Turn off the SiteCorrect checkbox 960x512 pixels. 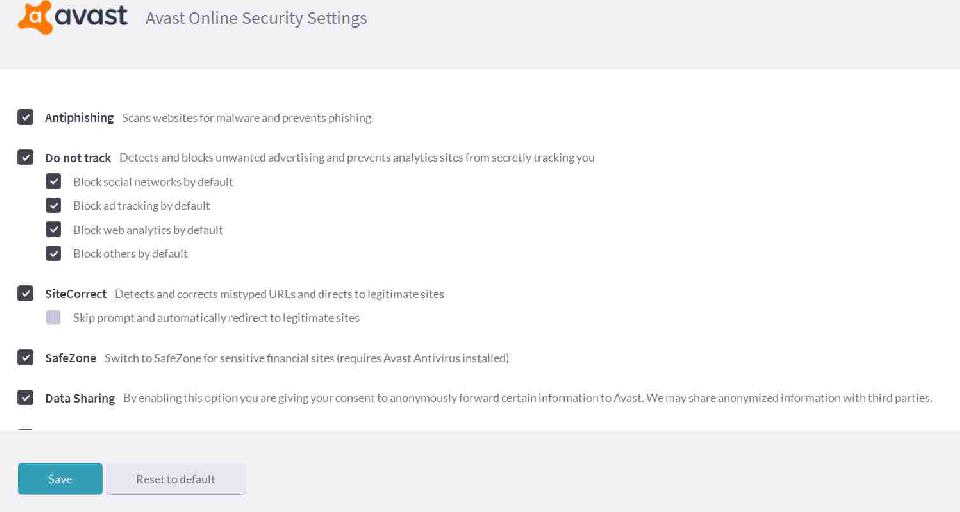coord(25,294)
